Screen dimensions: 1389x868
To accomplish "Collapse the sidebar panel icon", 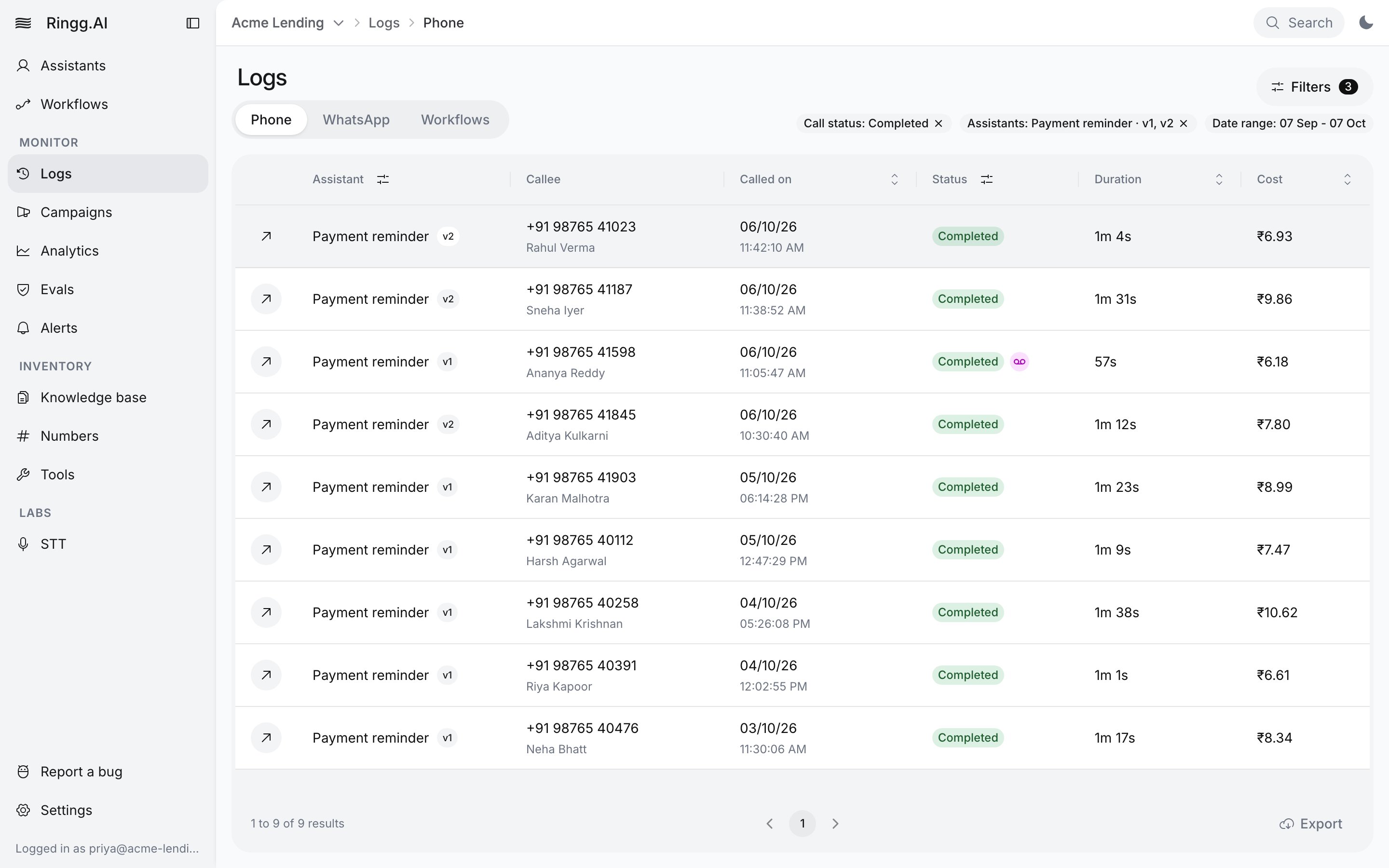I will point(193,23).
